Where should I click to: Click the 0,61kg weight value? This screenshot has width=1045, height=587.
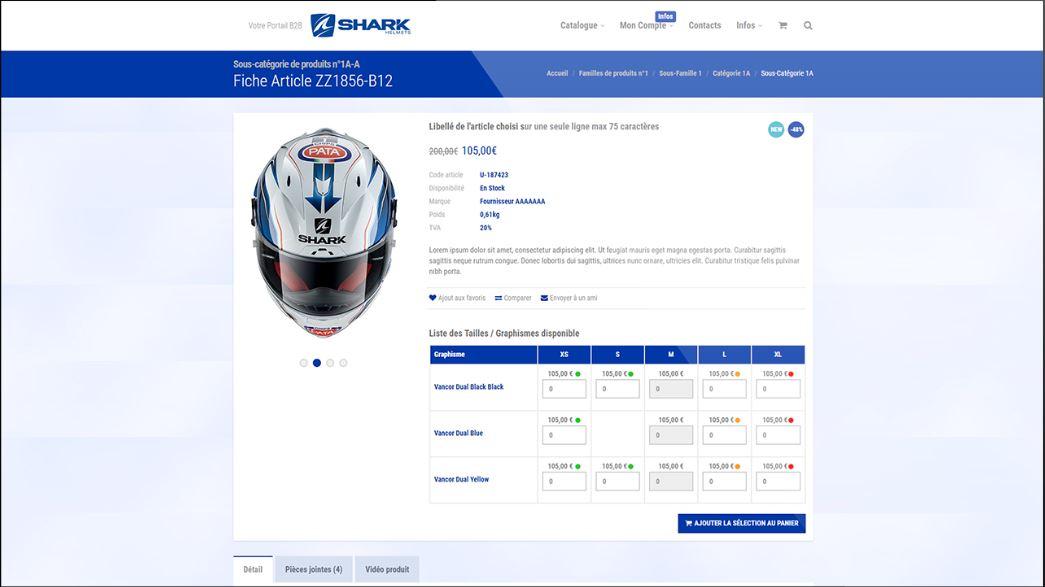pyautogui.click(x=490, y=215)
